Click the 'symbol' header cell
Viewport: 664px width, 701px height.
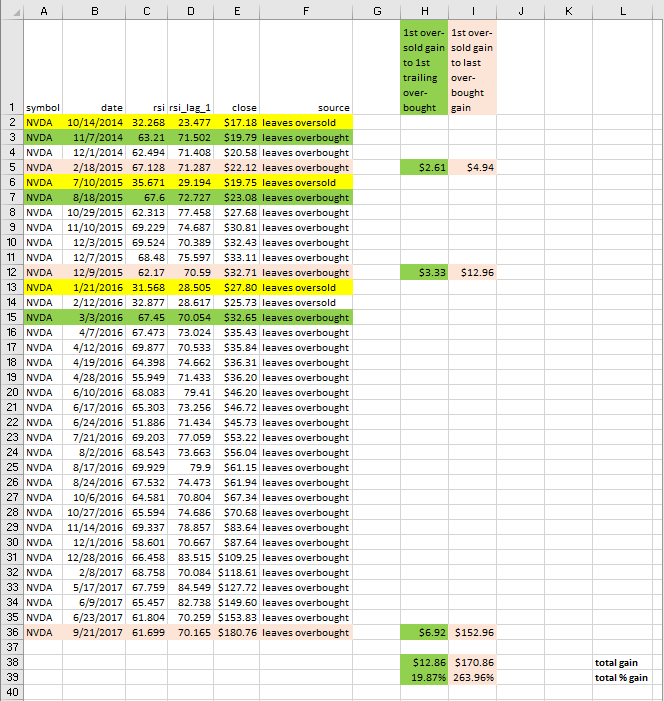click(x=43, y=67)
